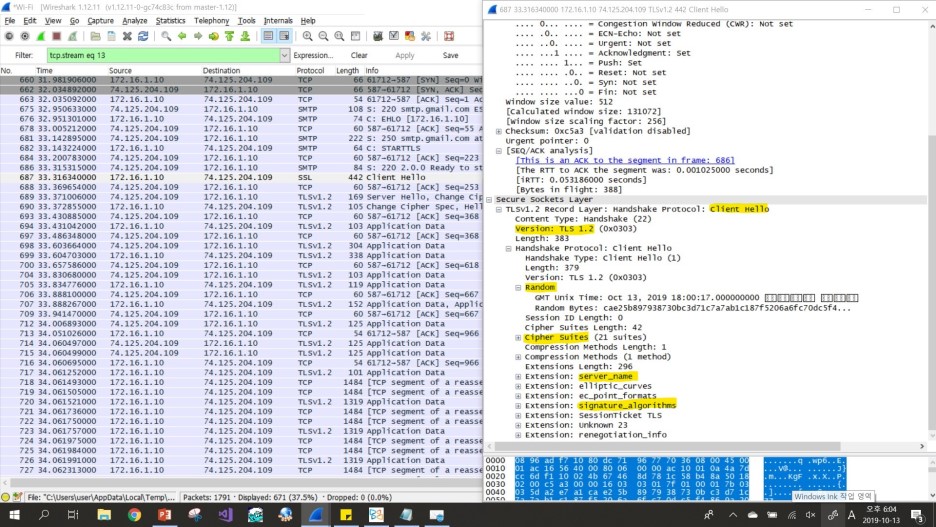The height and width of the screenshot is (527, 936).
Task: Select packet 682 STARTTLS row
Action: (x=241, y=148)
